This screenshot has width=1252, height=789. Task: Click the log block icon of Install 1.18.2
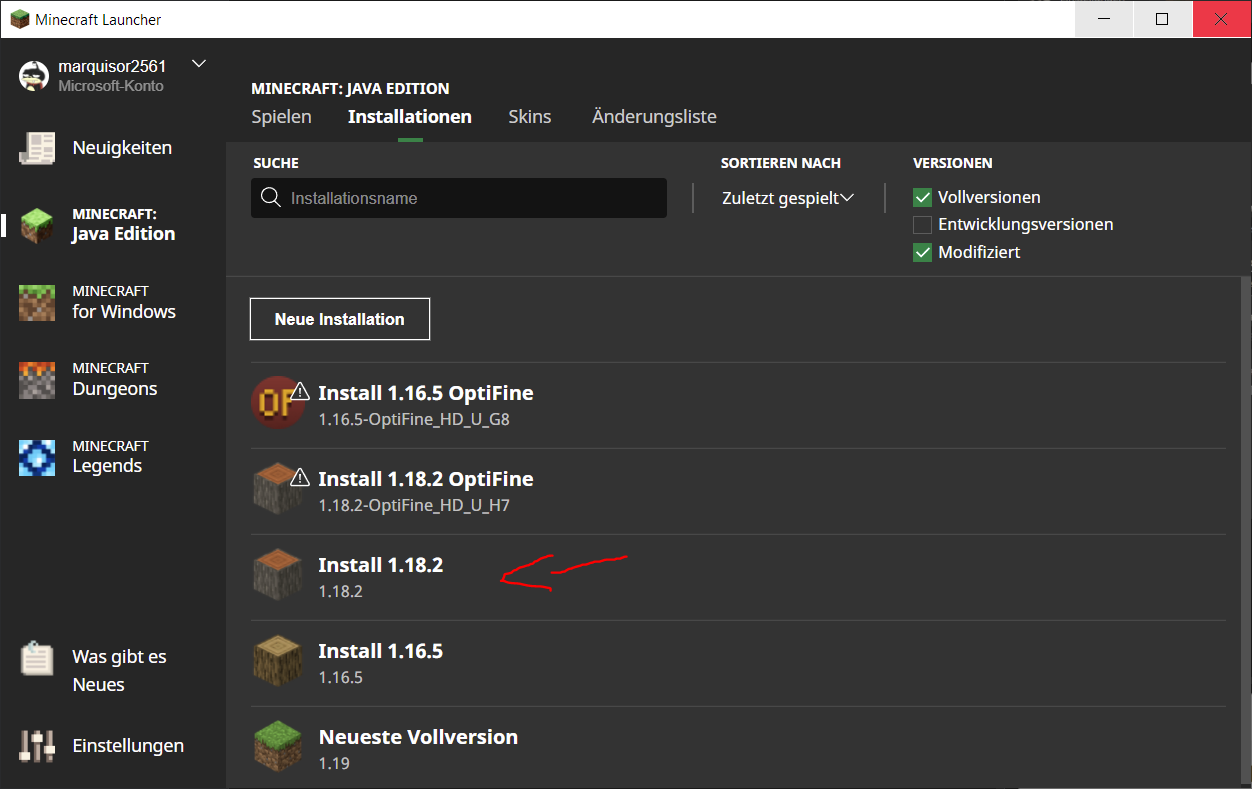point(275,574)
